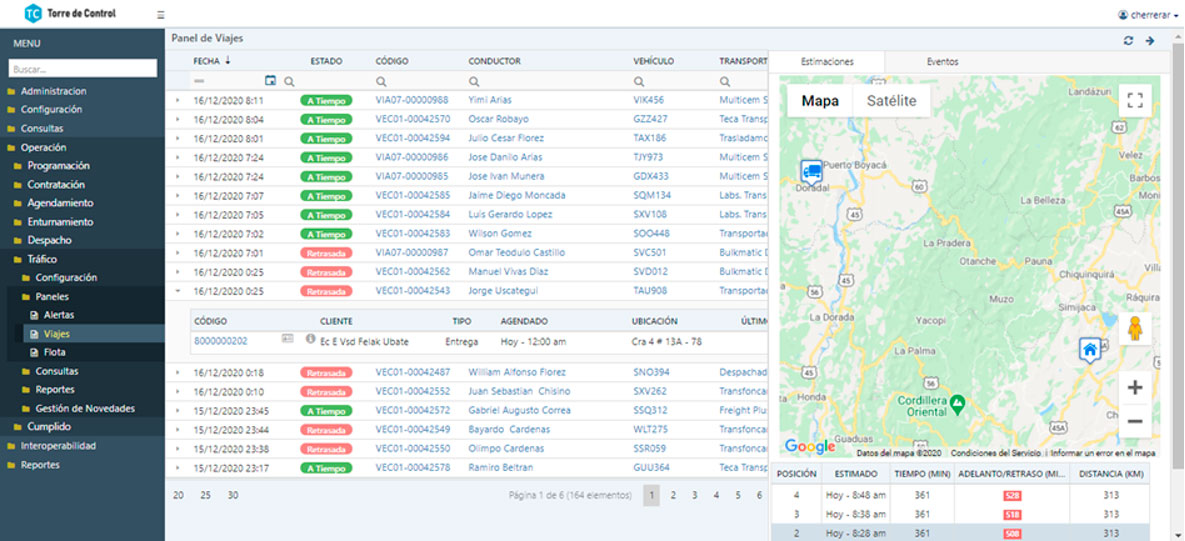Viewport: 1185px width, 541px height.
Task: Set page size to 25 rows
Action: point(205,495)
